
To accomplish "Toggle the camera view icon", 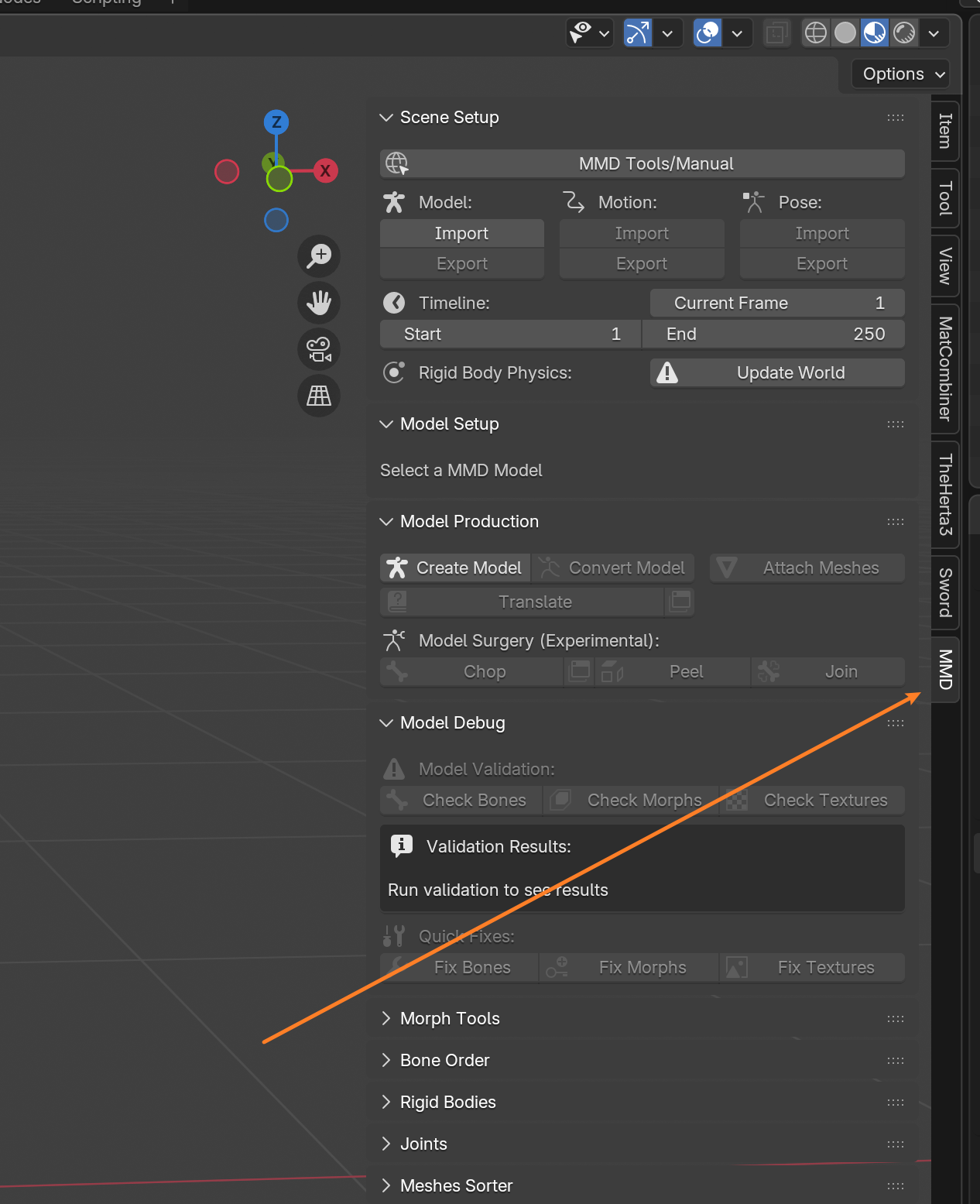I will coord(318,349).
